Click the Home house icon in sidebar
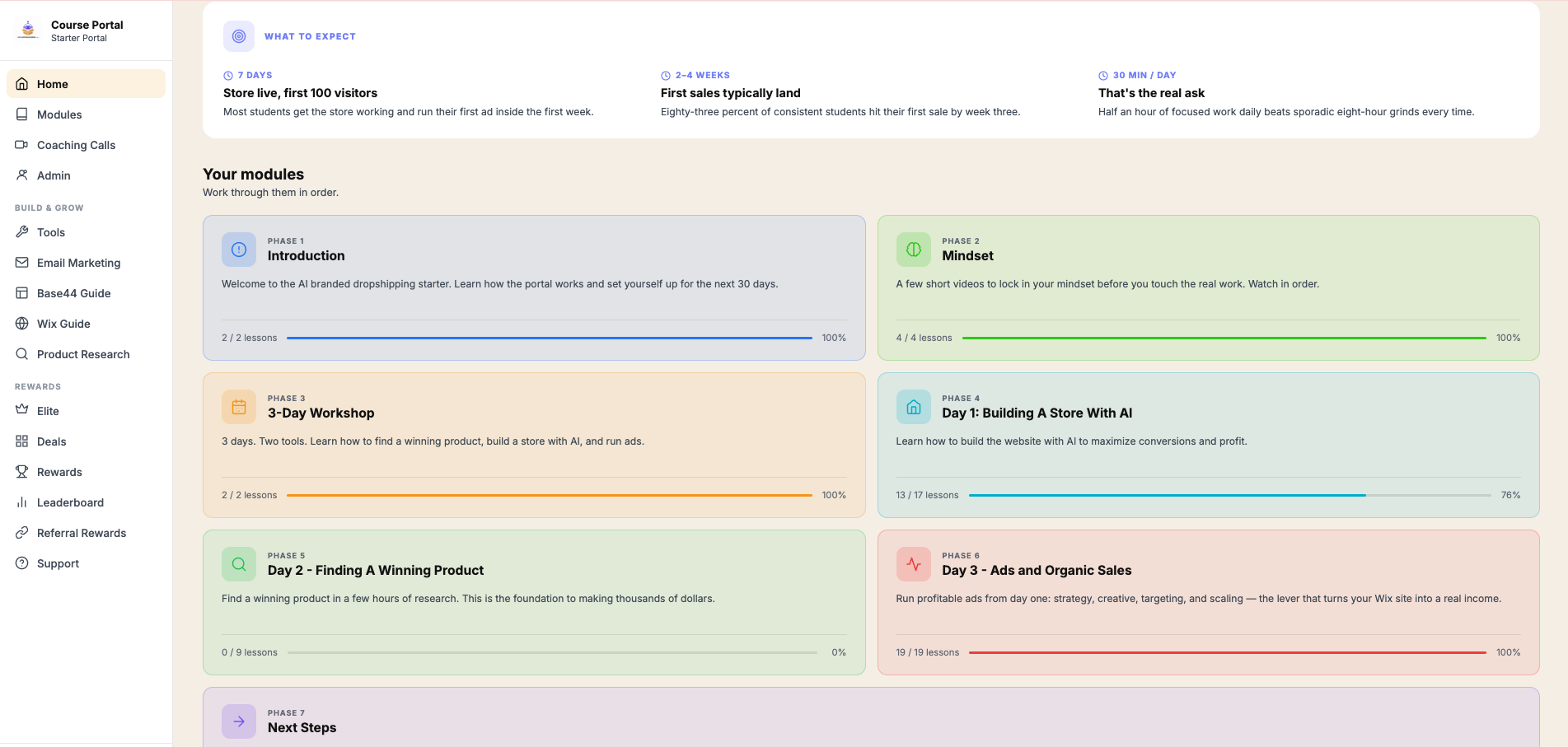 22,84
